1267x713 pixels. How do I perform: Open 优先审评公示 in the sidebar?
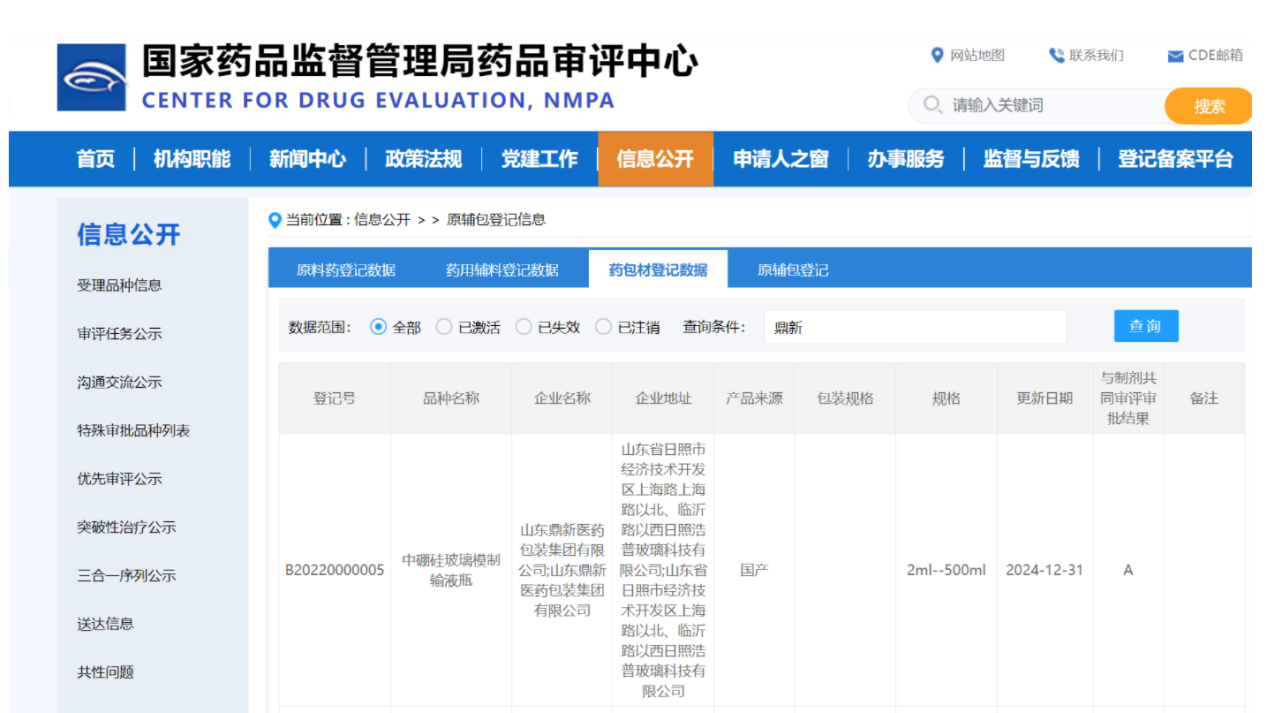tap(120, 479)
